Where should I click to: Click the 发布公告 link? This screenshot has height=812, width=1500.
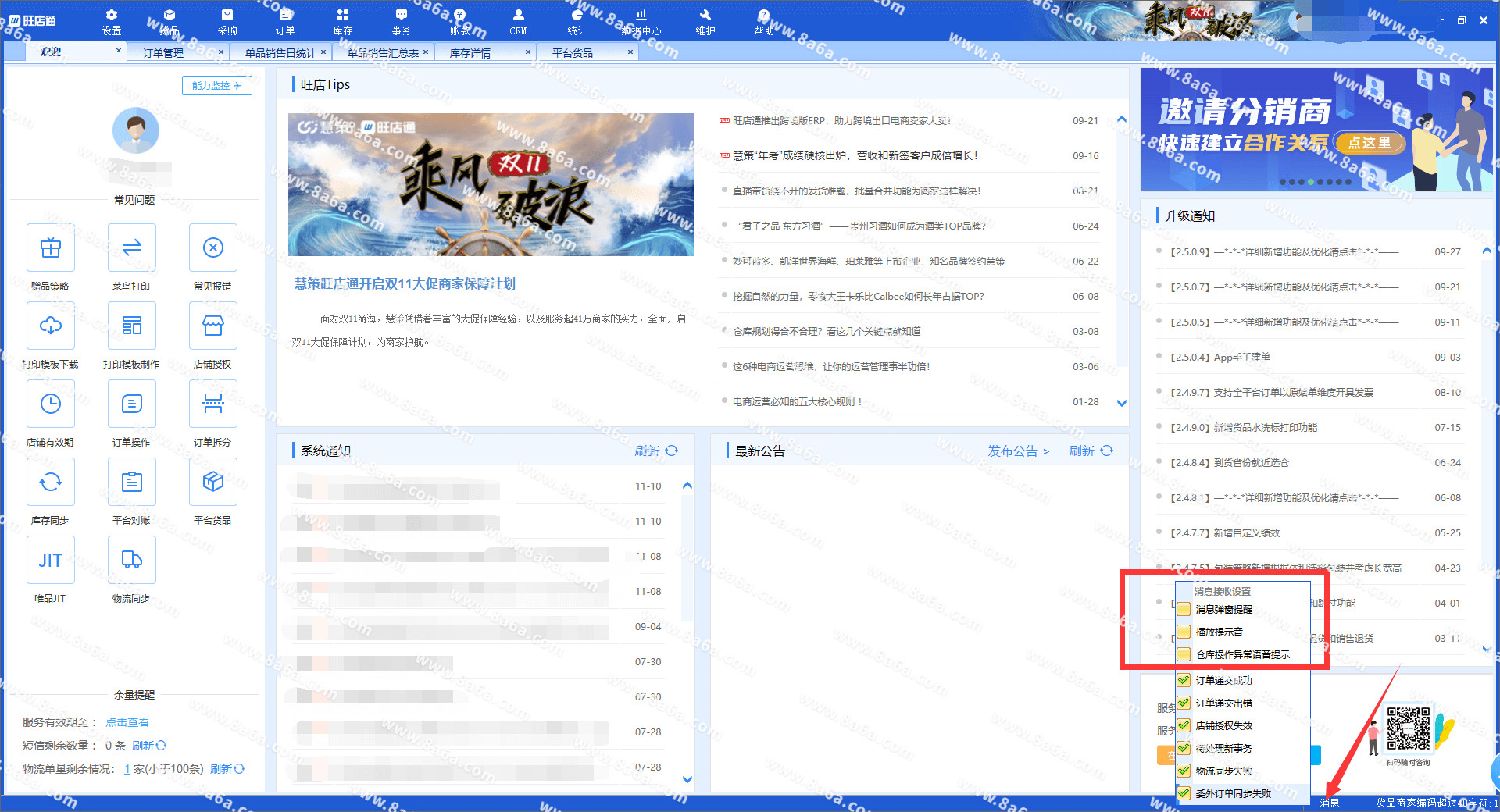tap(1018, 451)
